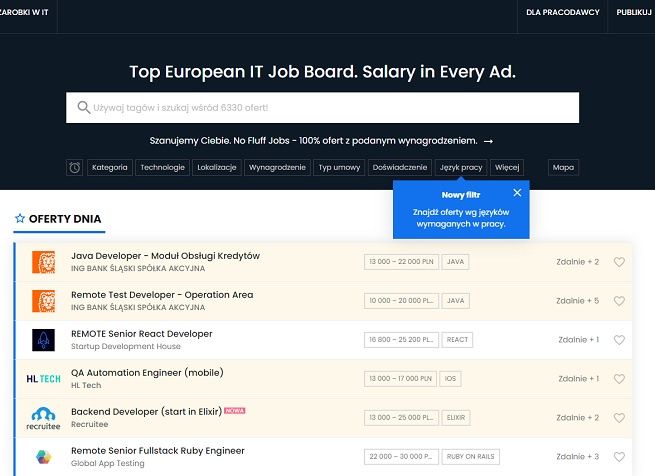Switch to the Mapa view
The height and width of the screenshot is (476, 655).
563,168
